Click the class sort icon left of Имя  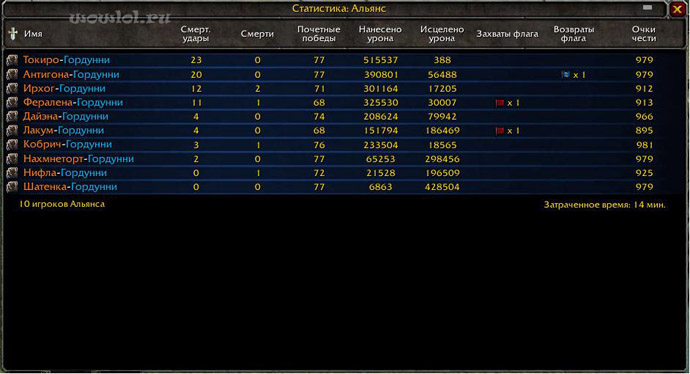tap(13, 33)
